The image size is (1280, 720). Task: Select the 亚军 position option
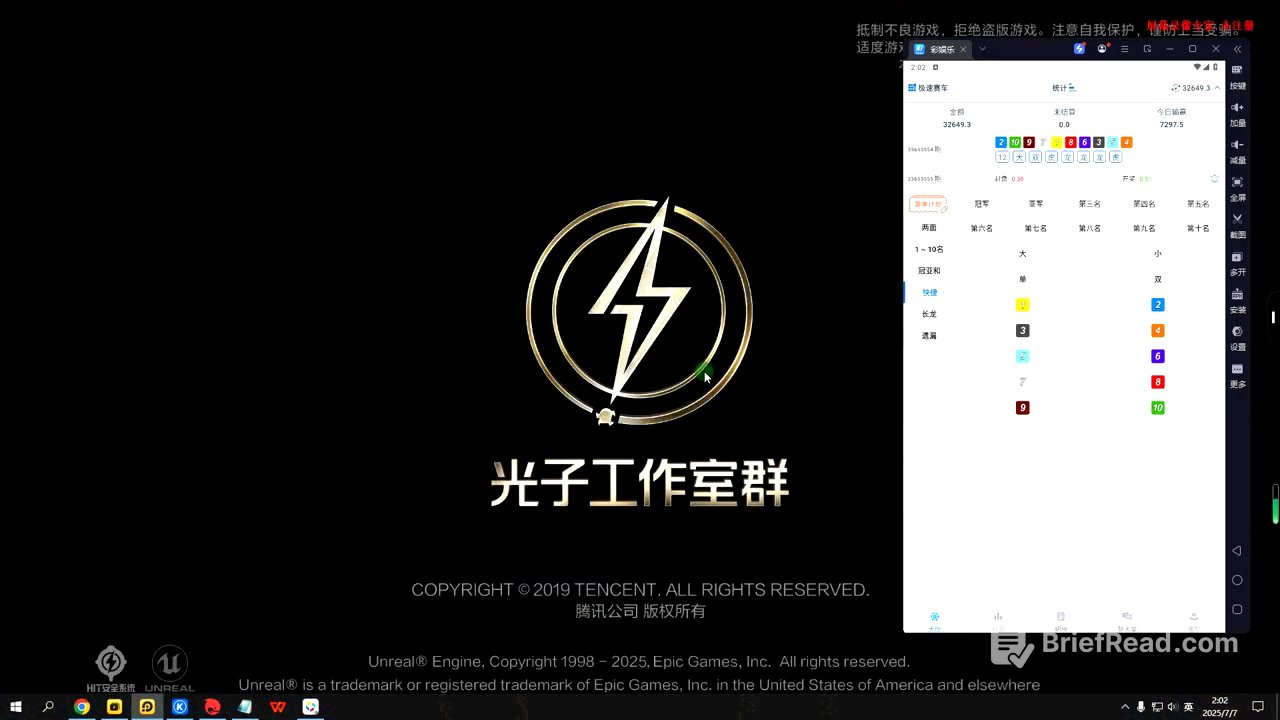[1036, 204]
